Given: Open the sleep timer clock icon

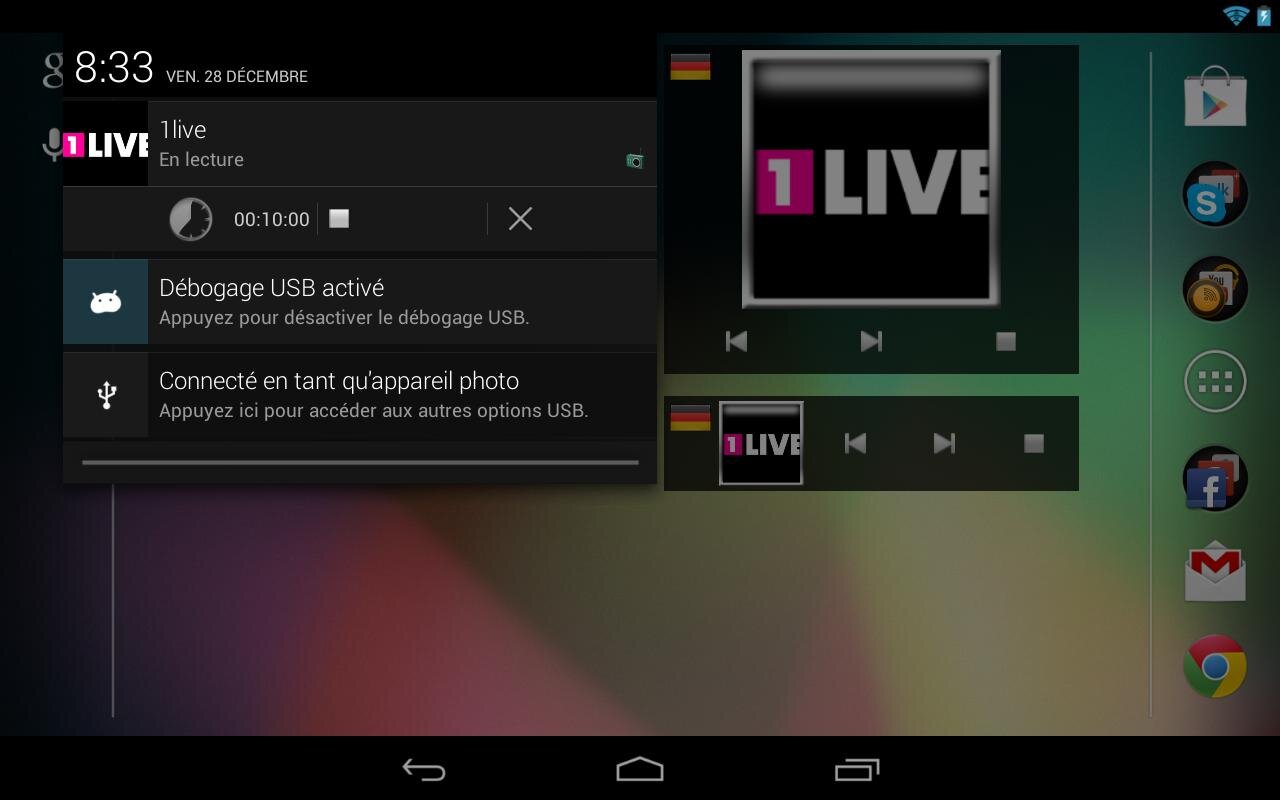Looking at the screenshot, I should [190, 219].
